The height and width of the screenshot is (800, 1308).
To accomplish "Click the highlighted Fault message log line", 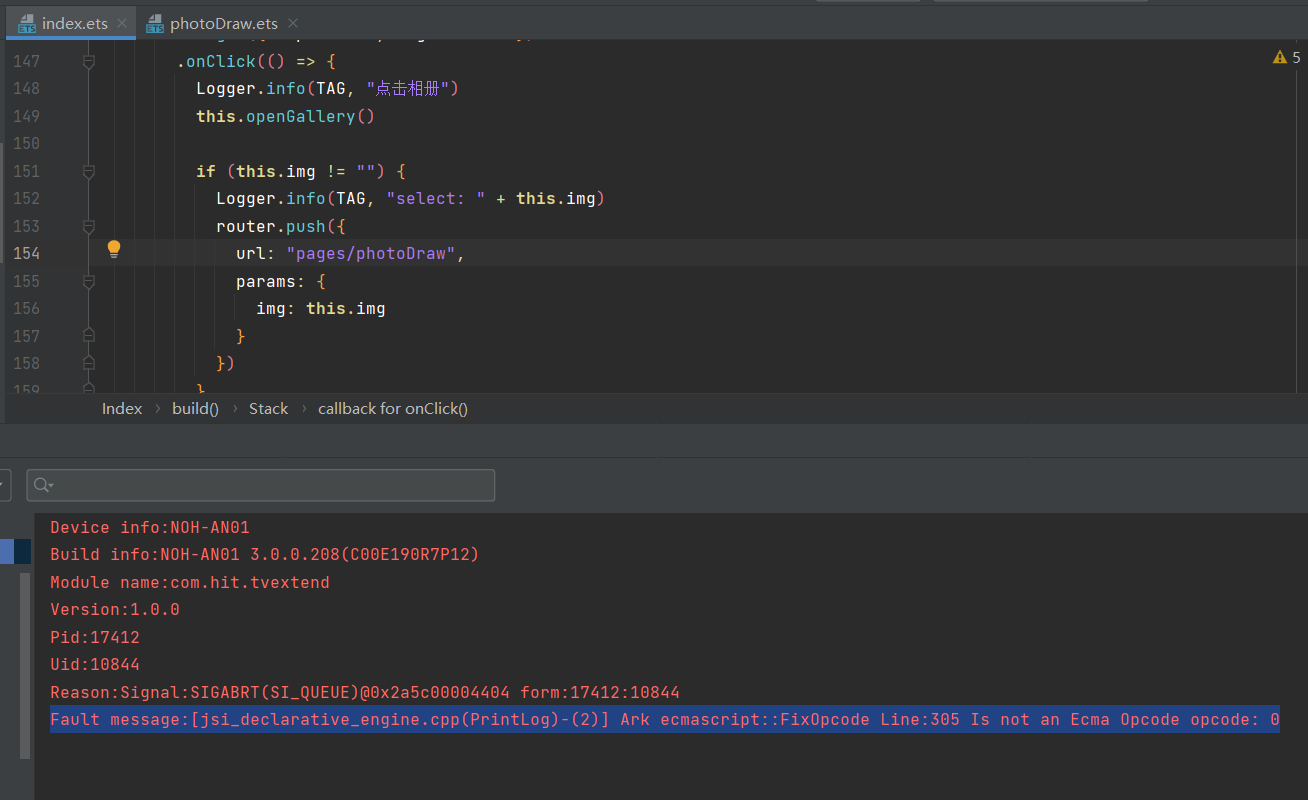I will coord(665,719).
